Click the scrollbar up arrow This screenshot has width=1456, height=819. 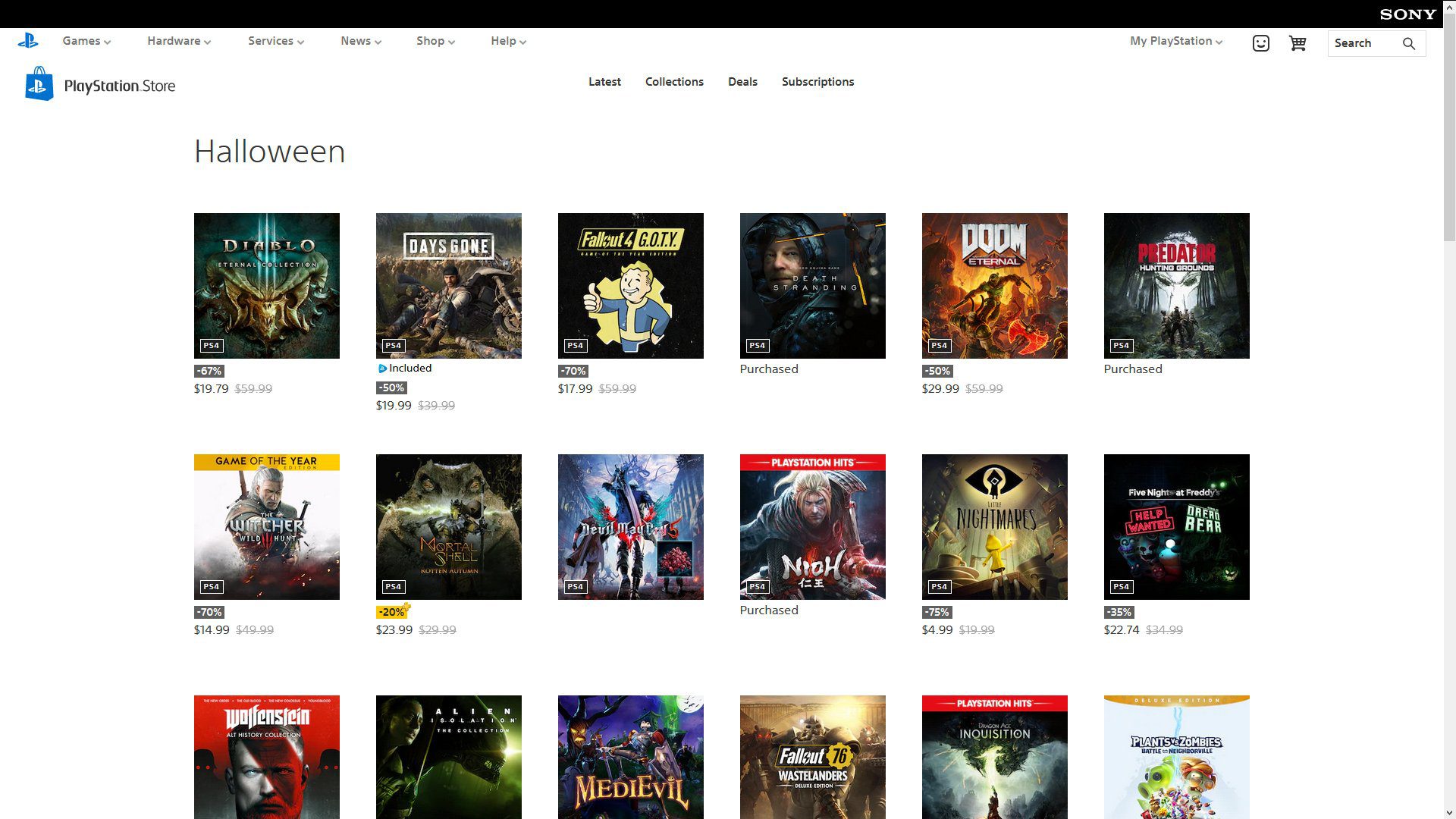[1449, 6]
